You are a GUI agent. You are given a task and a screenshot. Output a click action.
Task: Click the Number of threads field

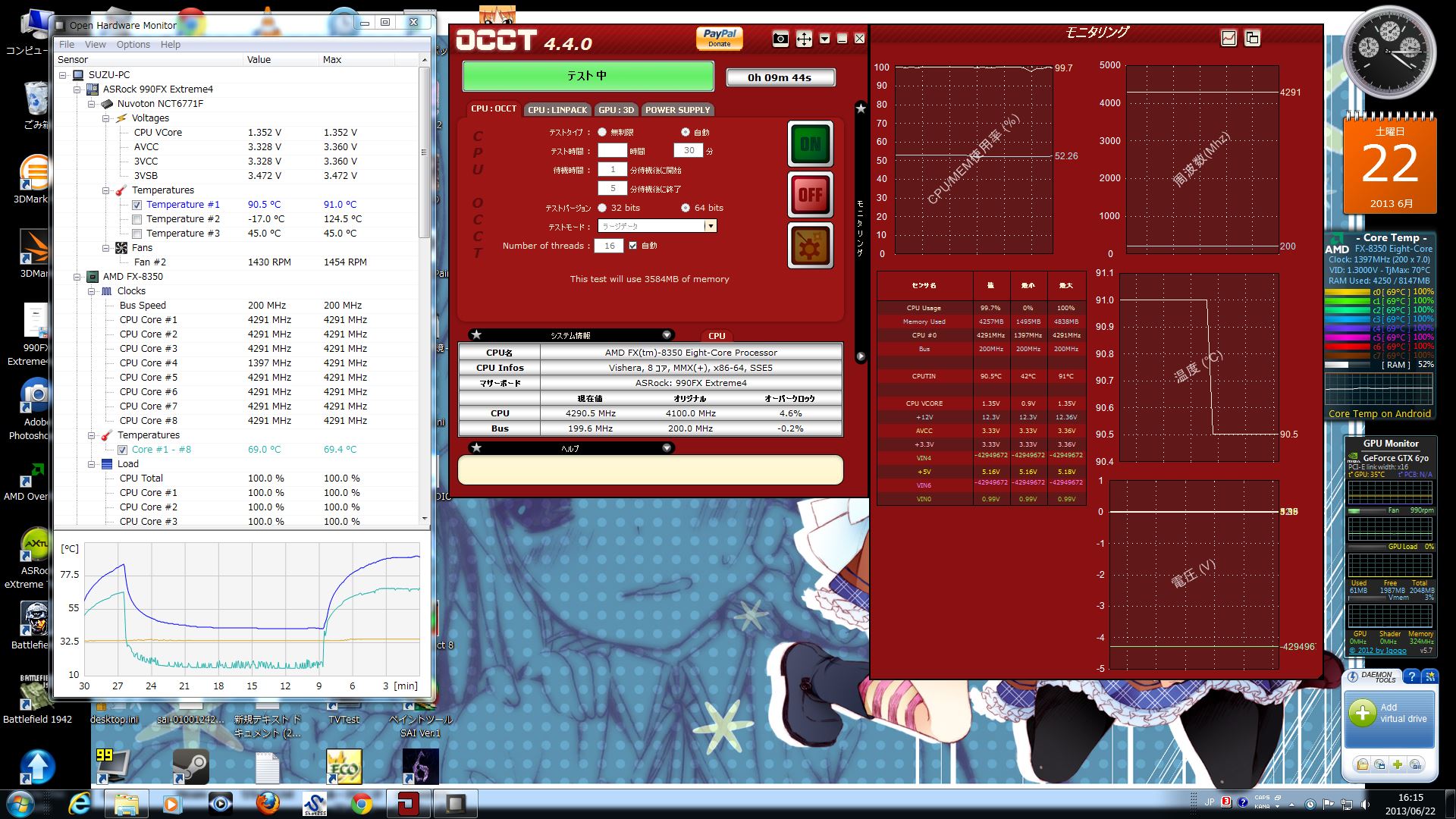click(x=609, y=246)
